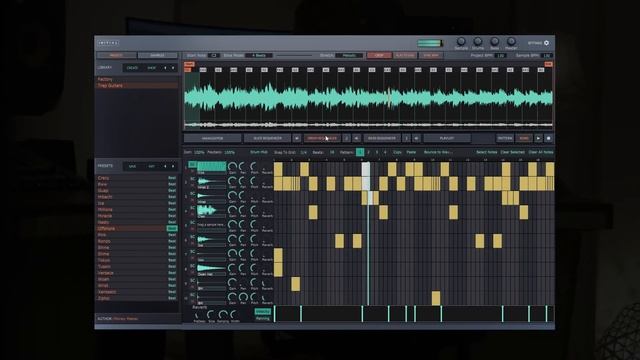This screenshot has height=360, width=640.
Task: Click the 'Drag a sample here' slot
Action: click(x=211, y=224)
